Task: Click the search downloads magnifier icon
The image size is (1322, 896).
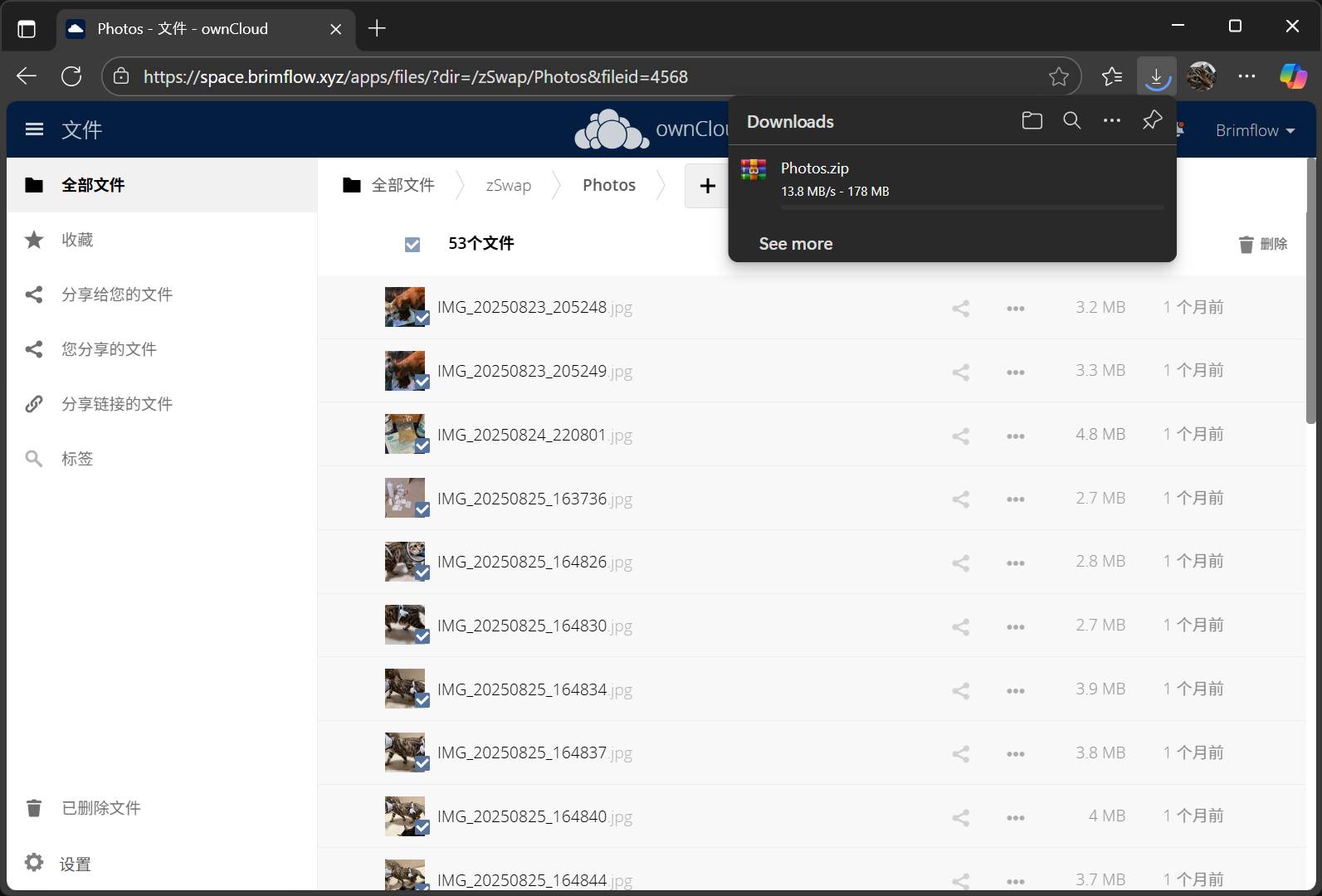Action: 1071,121
